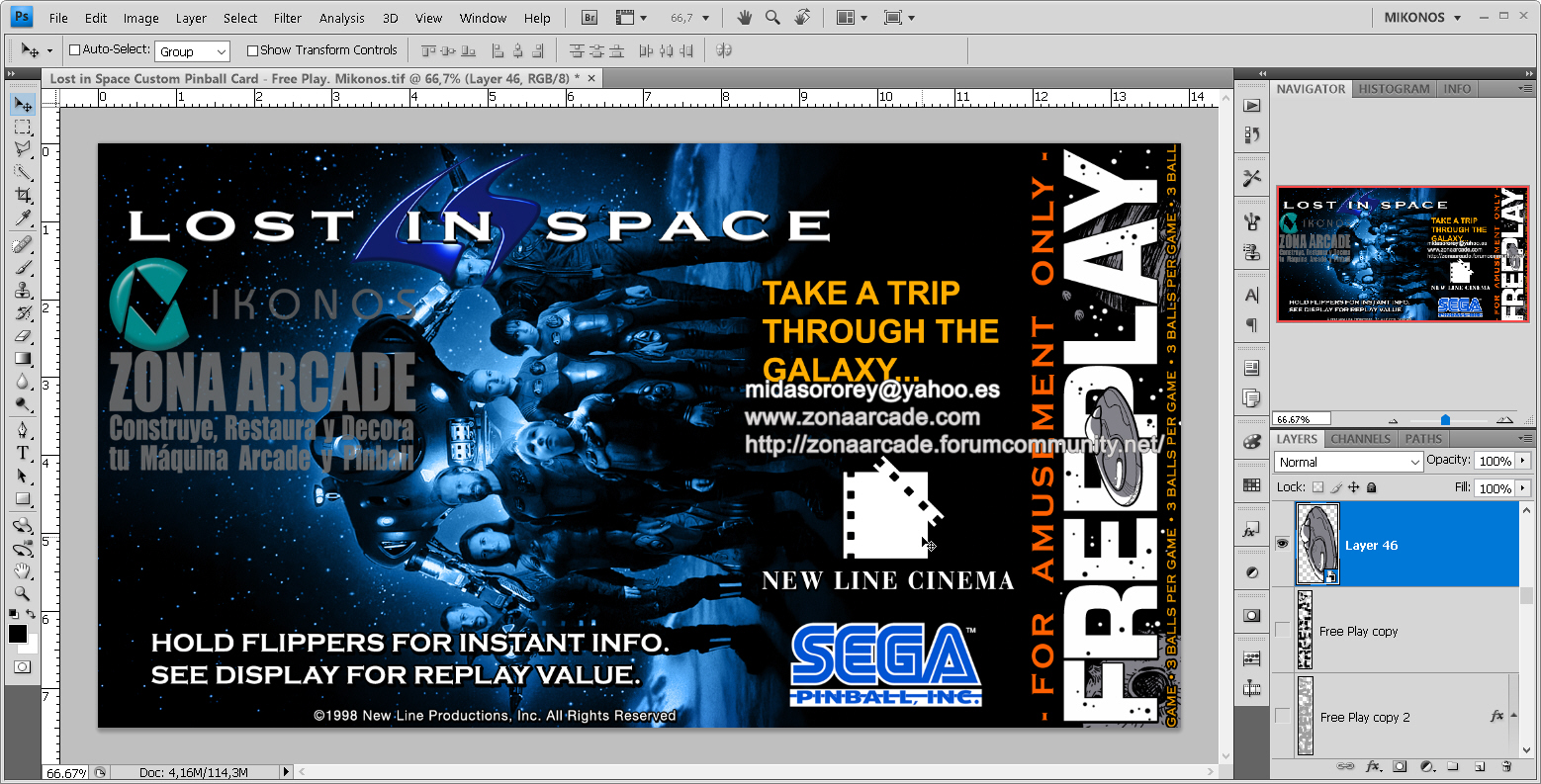Toggle Lock image pixels brush icon

[1336, 487]
